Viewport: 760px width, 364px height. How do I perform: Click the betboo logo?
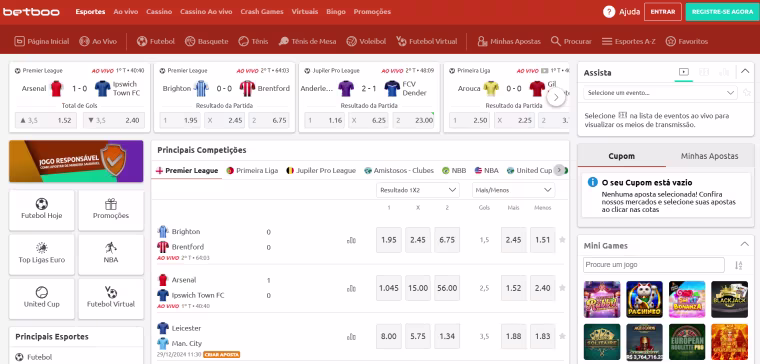[31, 12]
